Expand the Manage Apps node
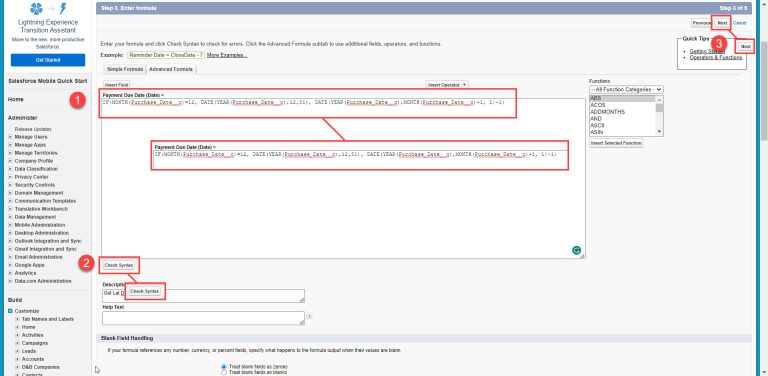 coord(10,145)
